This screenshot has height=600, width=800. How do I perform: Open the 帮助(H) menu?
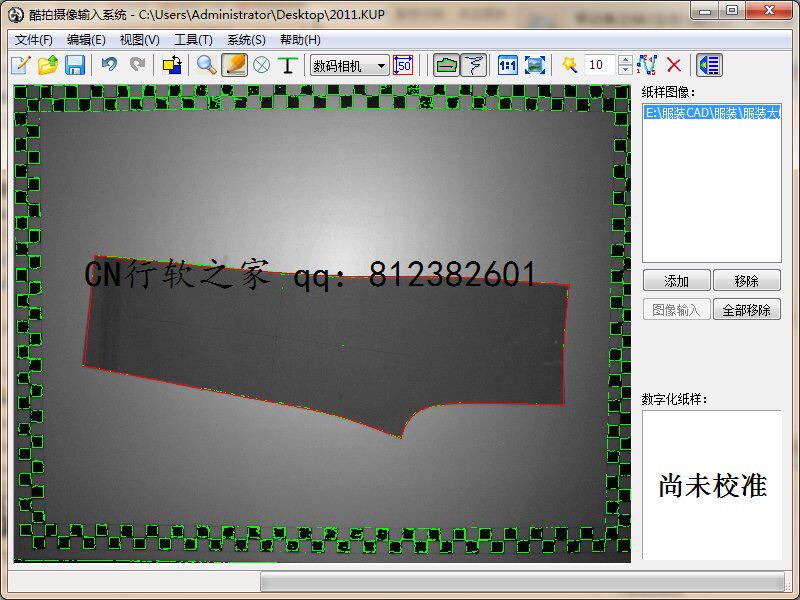[301, 40]
